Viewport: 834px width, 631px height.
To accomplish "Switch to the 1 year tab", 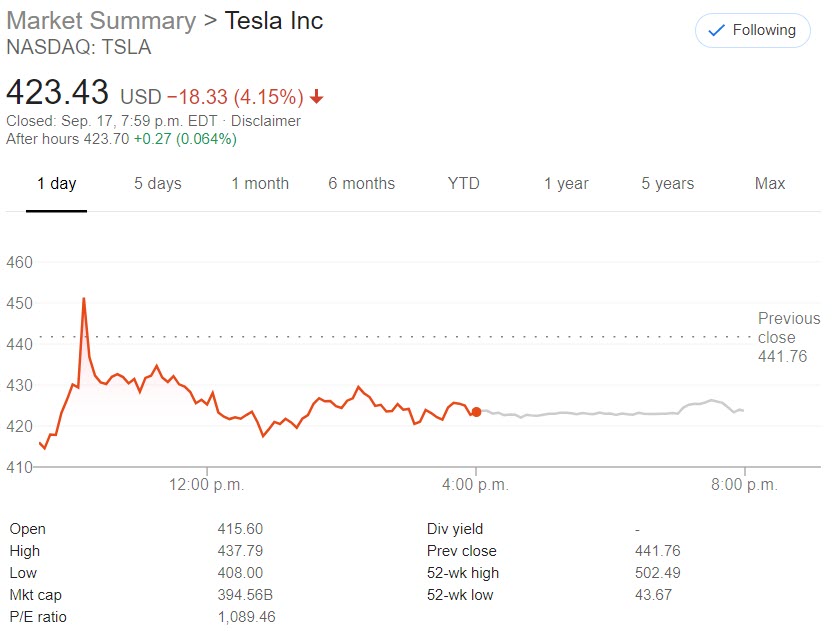I will [x=566, y=183].
